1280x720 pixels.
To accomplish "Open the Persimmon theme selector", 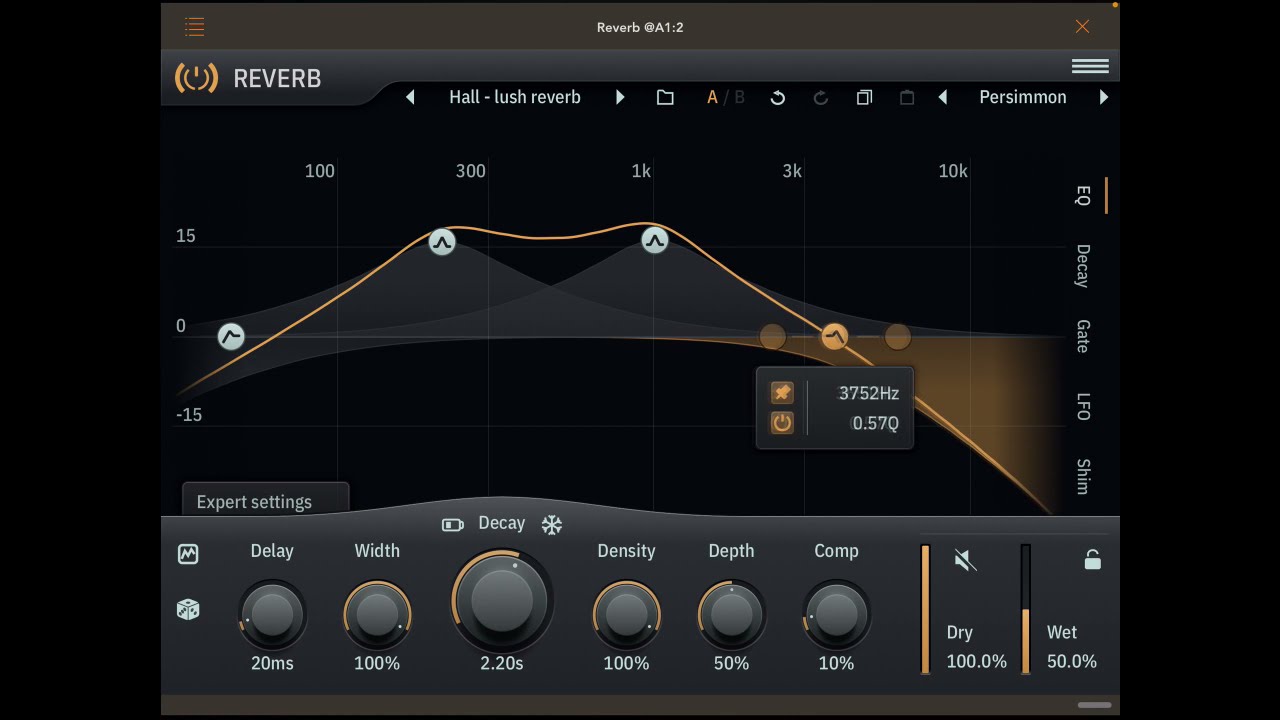I will click(1023, 97).
